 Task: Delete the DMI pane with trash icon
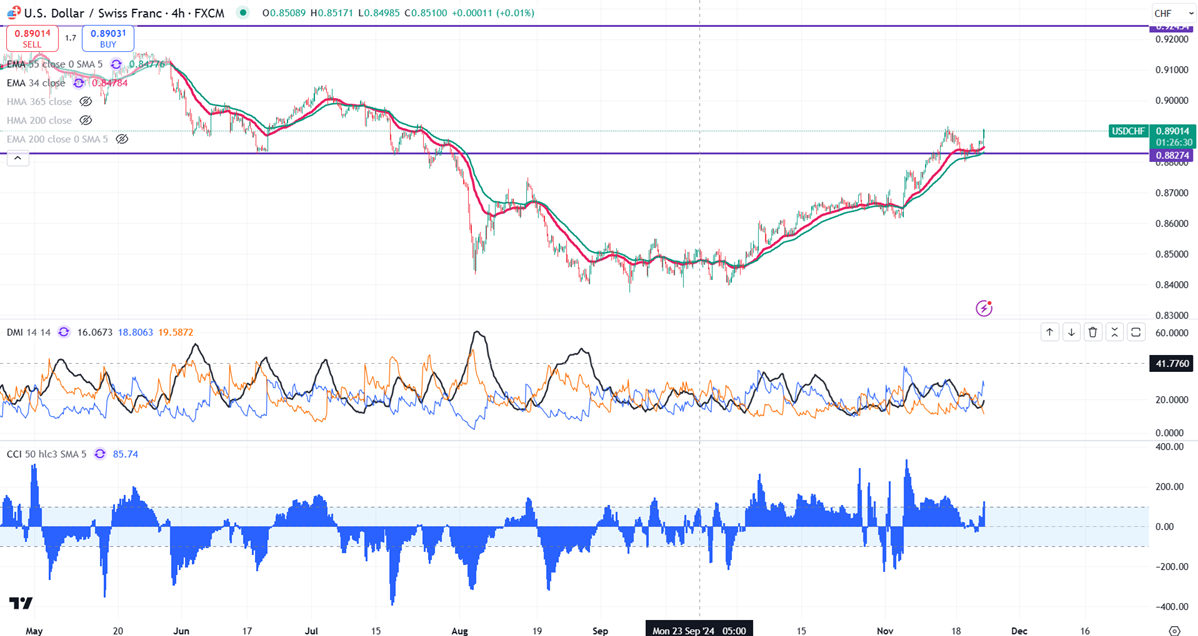(1093, 332)
